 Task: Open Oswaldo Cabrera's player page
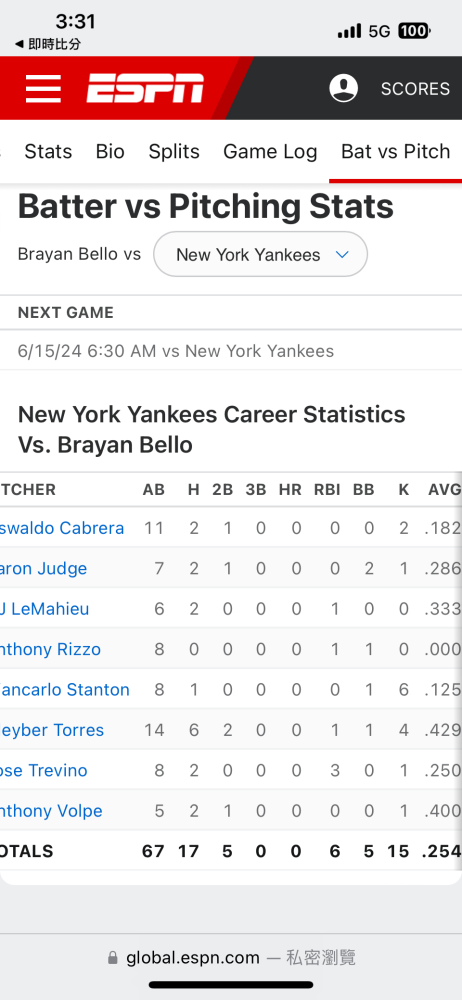coord(62,528)
